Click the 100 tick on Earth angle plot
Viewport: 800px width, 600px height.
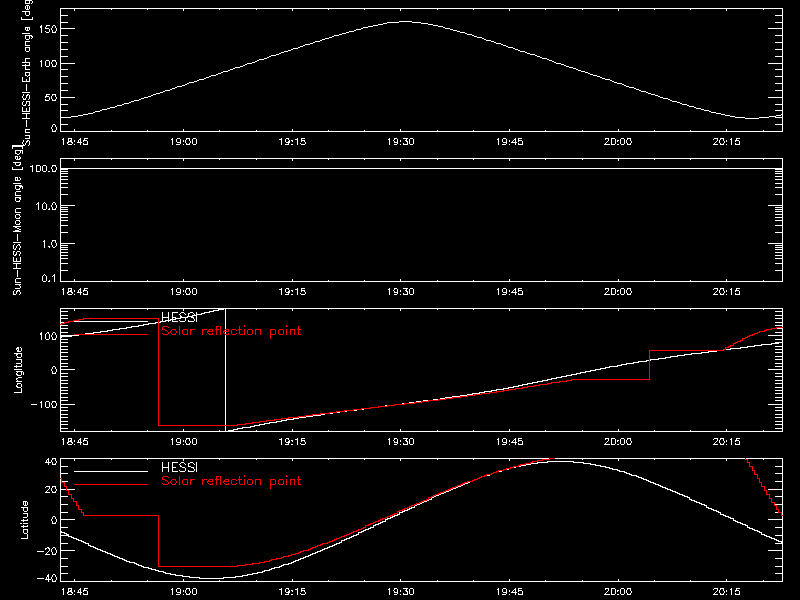click(48, 64)
